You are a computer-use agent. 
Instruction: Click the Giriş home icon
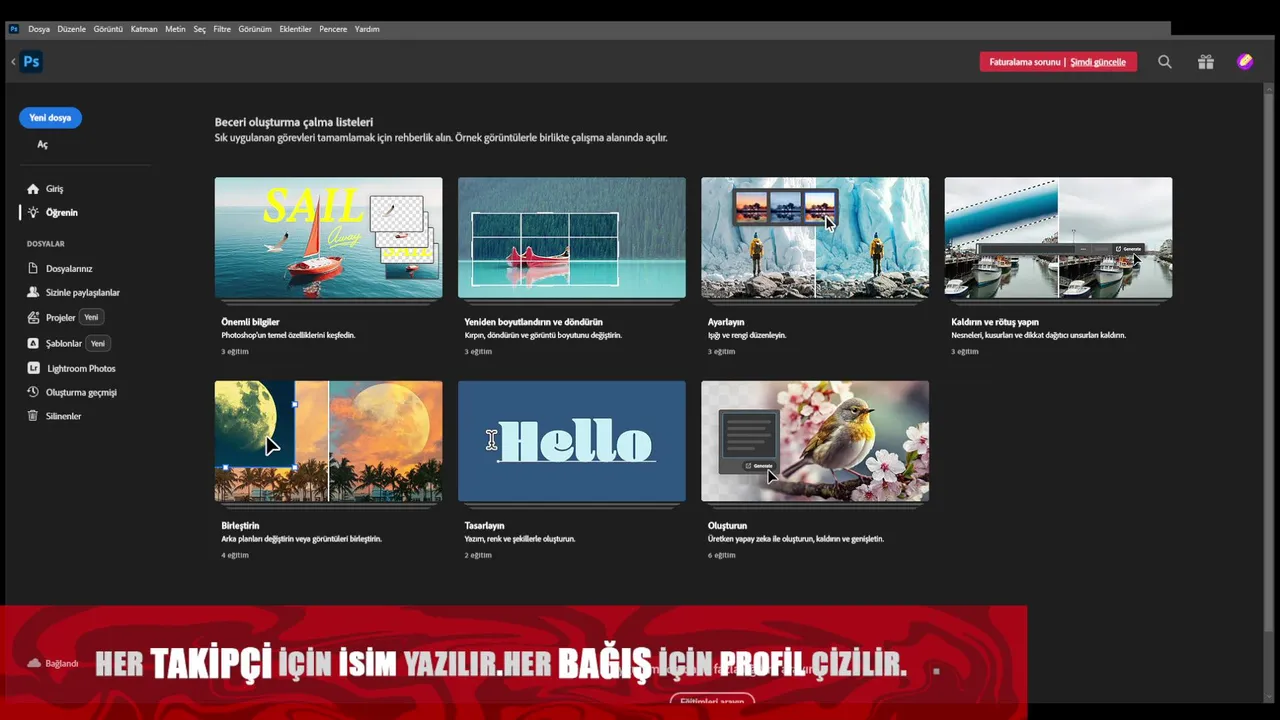33,189
